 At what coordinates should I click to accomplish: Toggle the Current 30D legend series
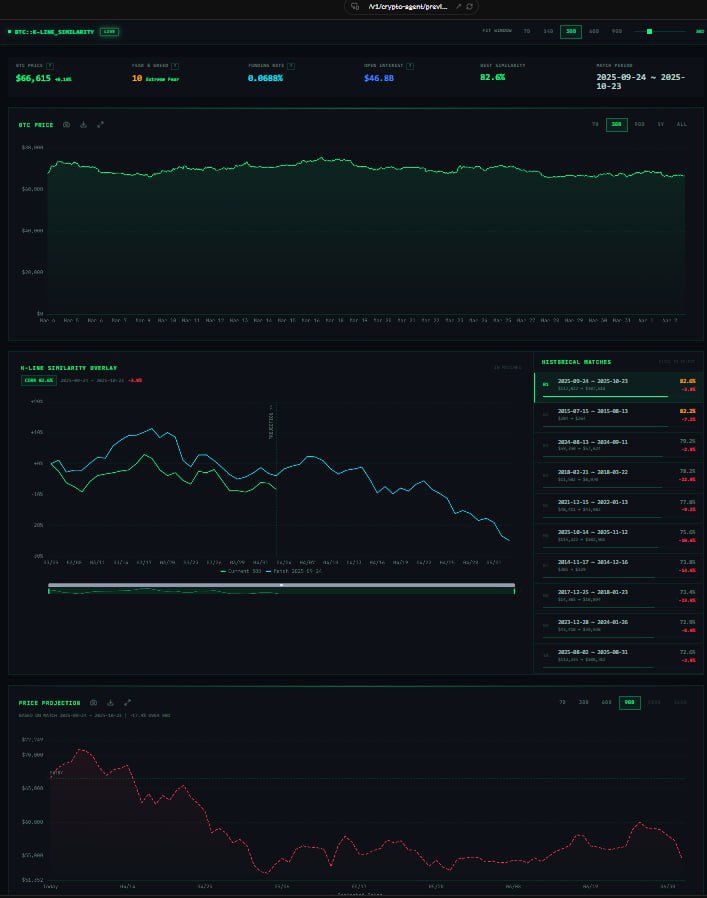coord(241,571)
